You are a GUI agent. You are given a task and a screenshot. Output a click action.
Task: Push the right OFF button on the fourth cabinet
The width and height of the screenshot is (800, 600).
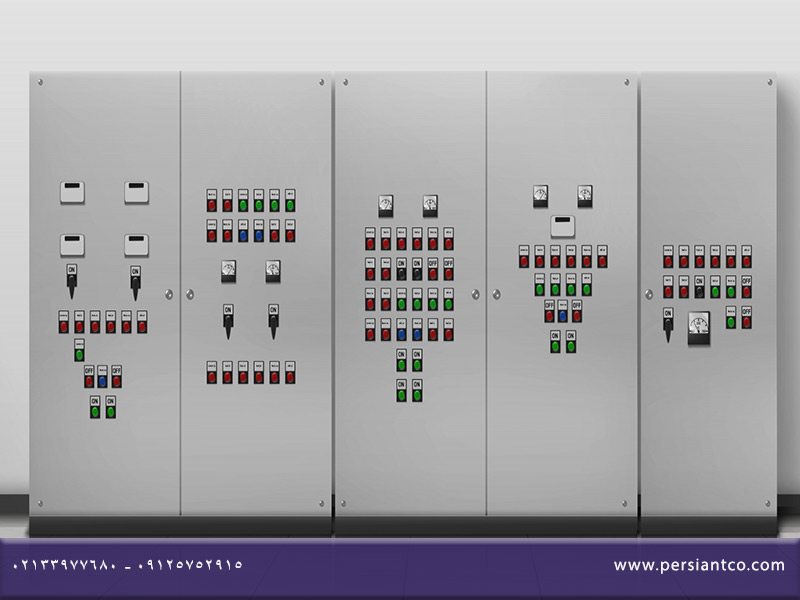(577, 311)
